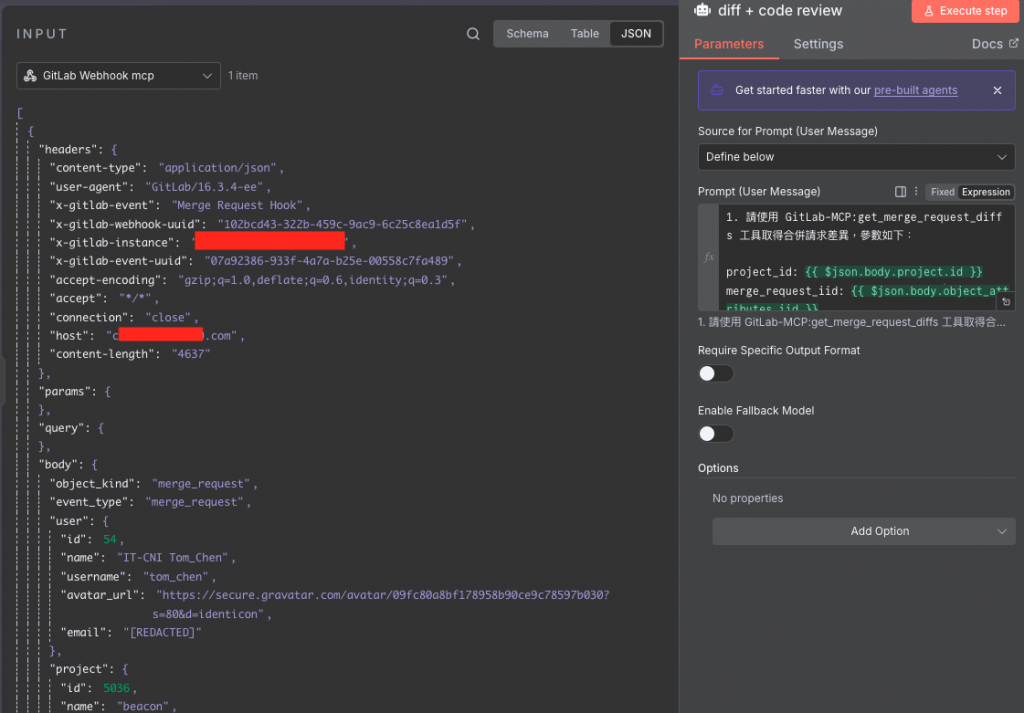Select the JSON view tab
Screen dimensions: 1024x713
click(635, 34)
